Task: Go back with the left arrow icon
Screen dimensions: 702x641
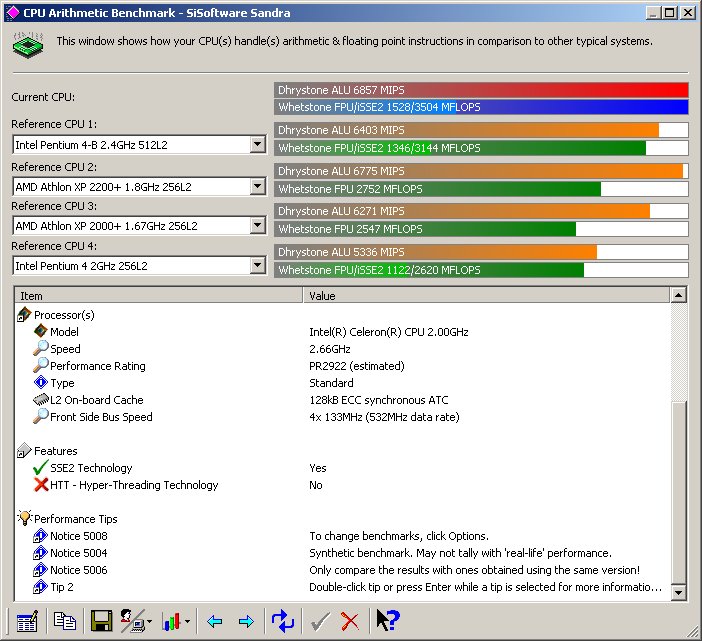Action: point(215,621)
